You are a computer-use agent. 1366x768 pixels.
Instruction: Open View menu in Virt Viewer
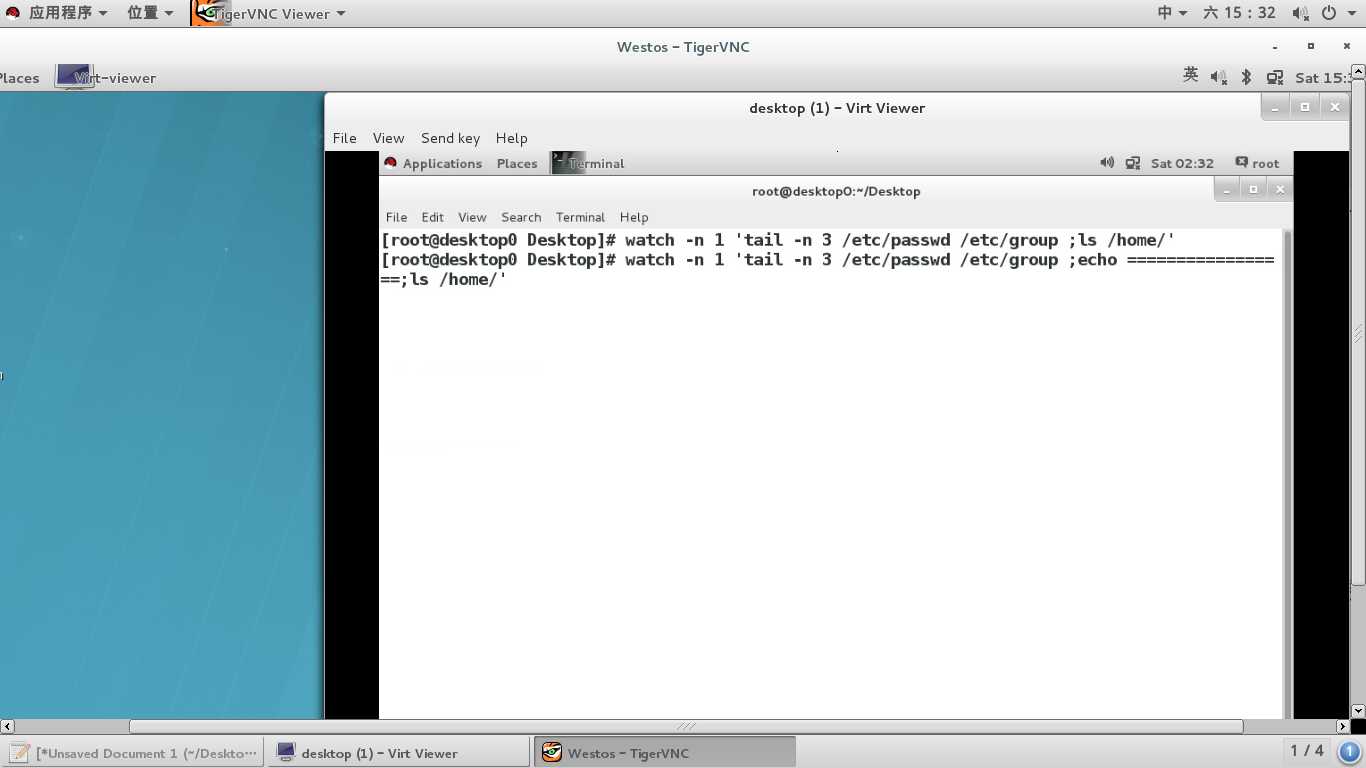388,138
